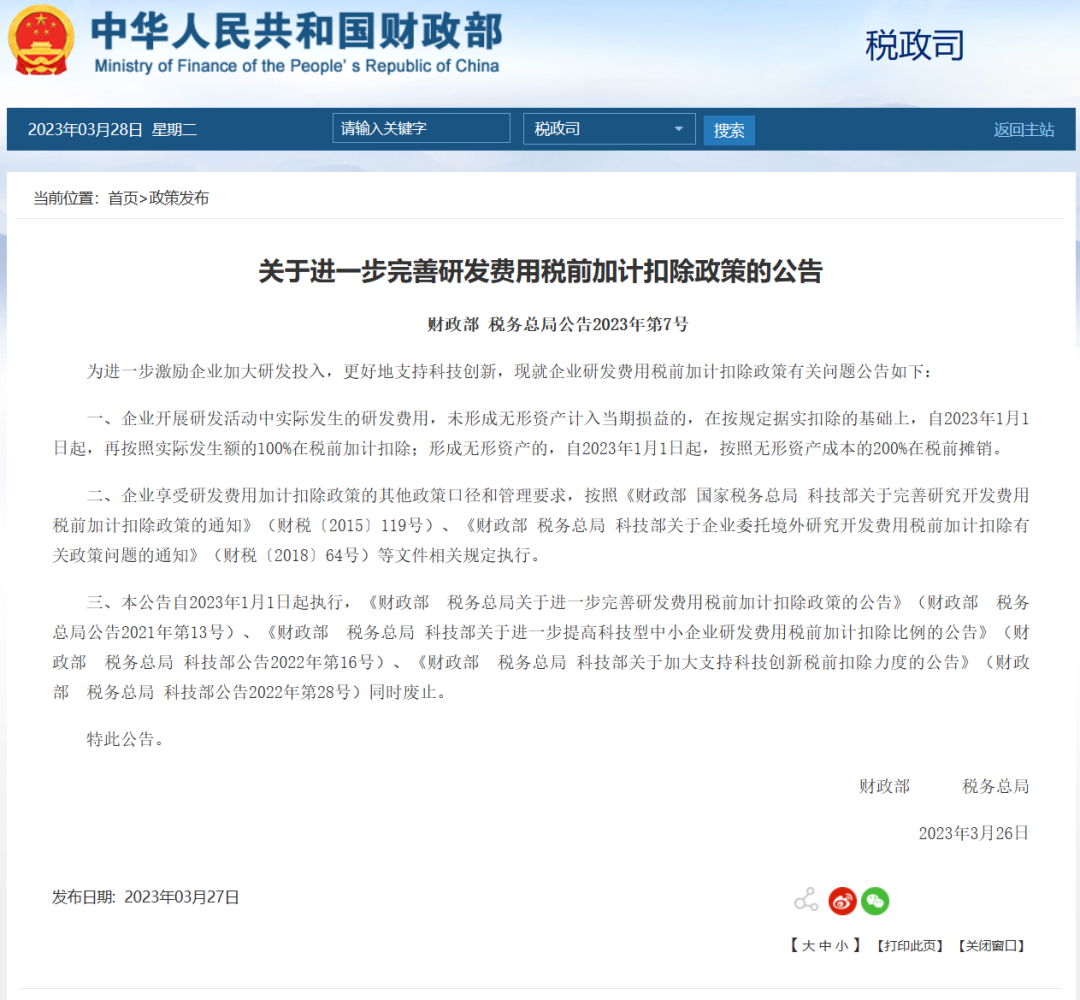Set font size to 小
This screenshot has height=1000, width=1080.
click(x=842, y=946)
